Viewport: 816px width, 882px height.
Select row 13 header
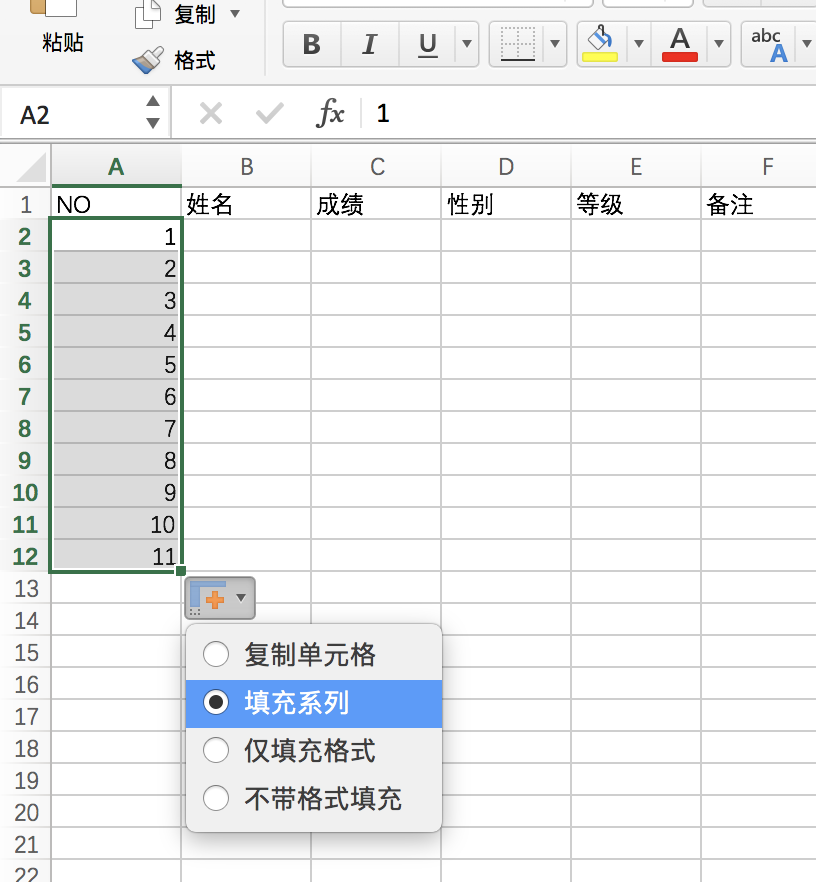click(25, 589)
